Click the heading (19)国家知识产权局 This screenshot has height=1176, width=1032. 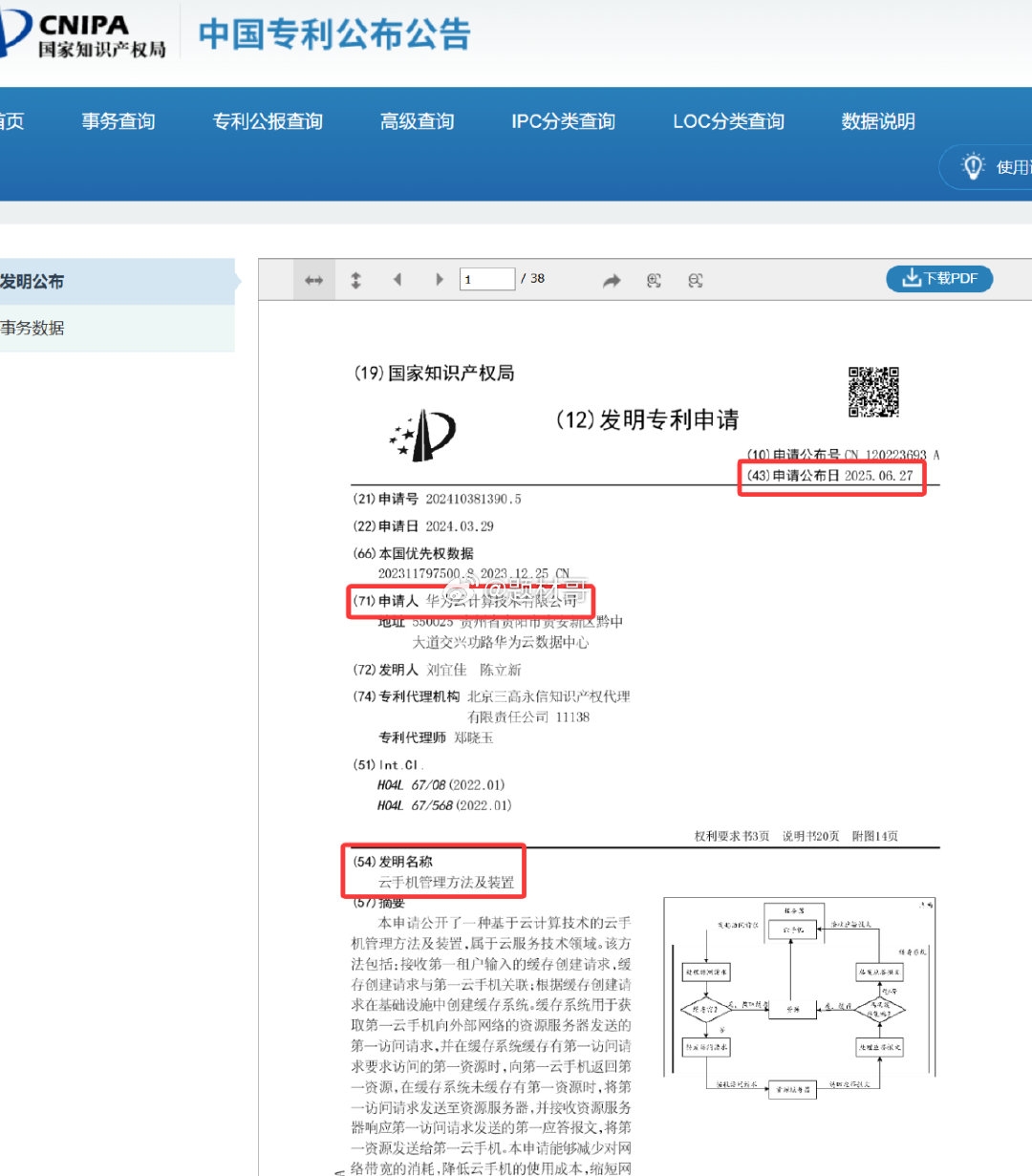click(434, 373)
